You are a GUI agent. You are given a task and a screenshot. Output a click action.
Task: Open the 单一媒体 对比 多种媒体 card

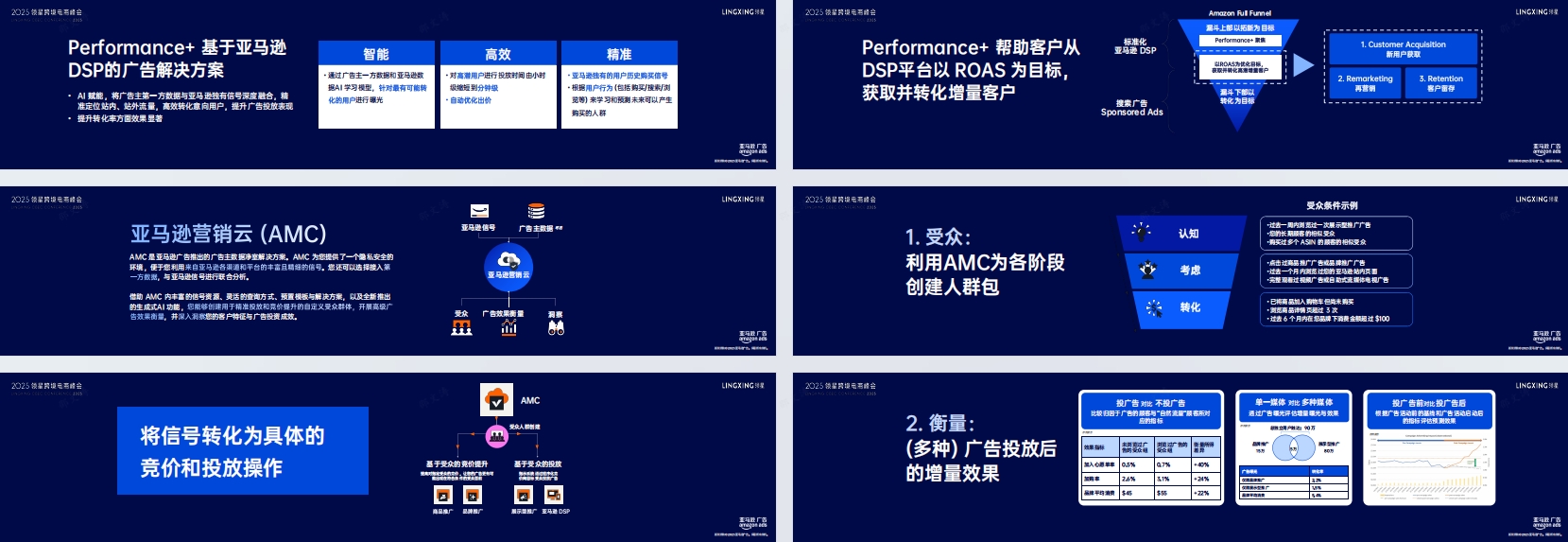tap(1294, 447)
